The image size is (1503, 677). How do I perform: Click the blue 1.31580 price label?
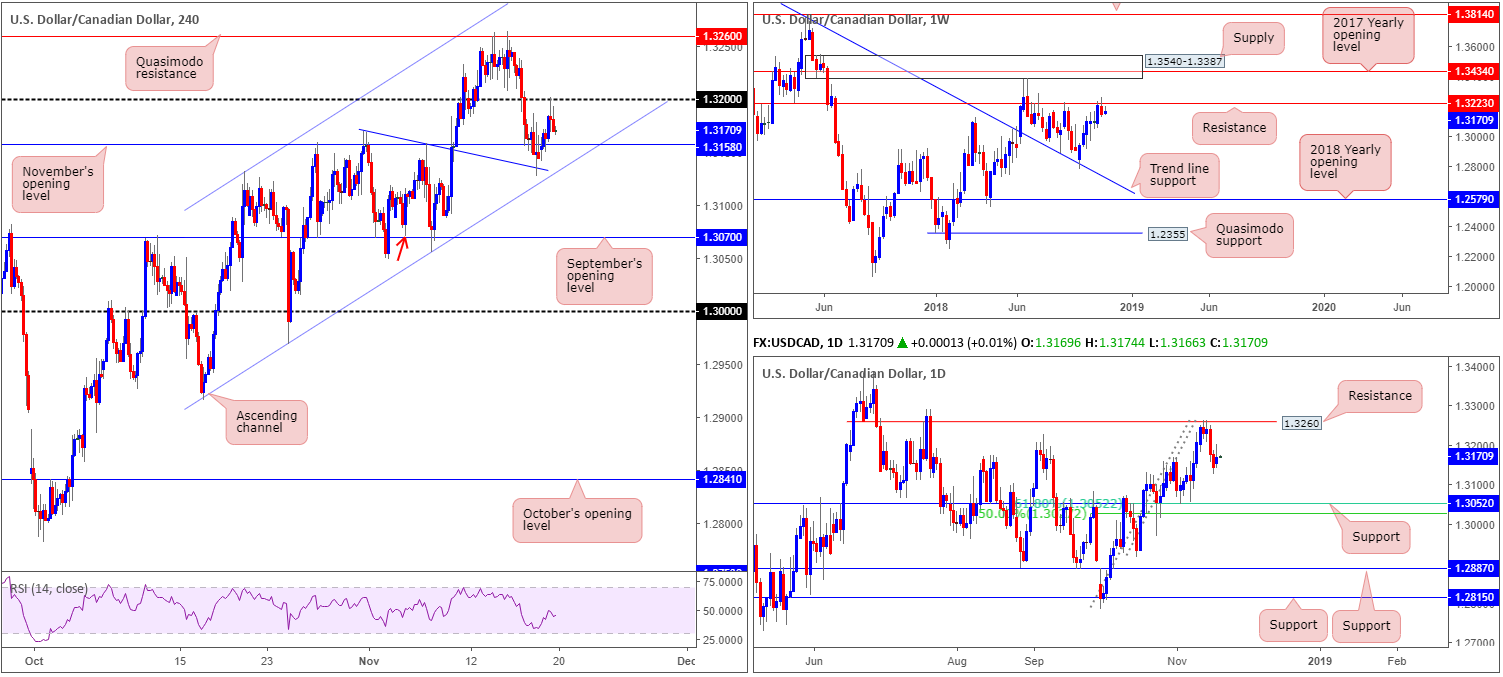point(721,145)
